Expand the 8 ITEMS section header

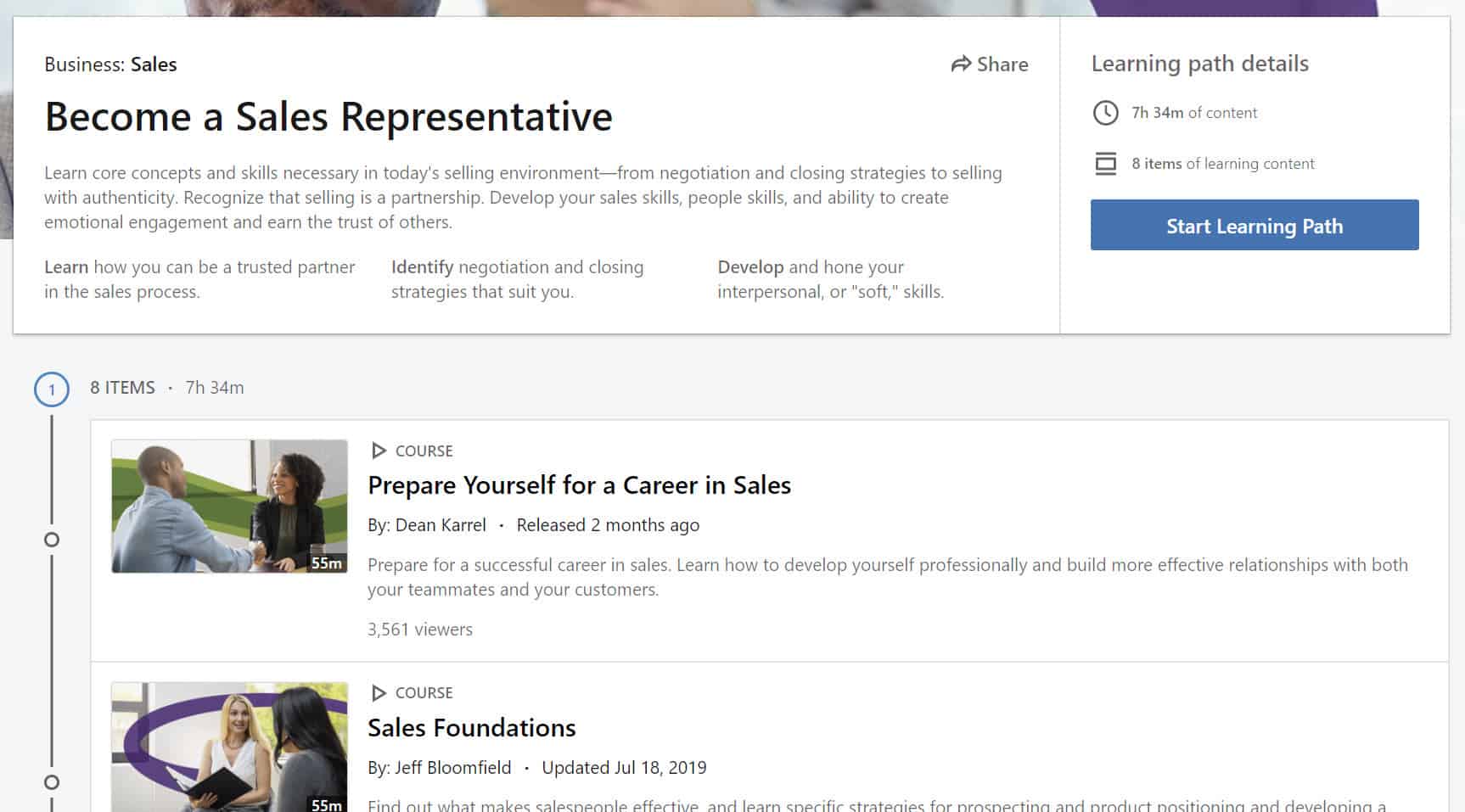pos(122,387)
